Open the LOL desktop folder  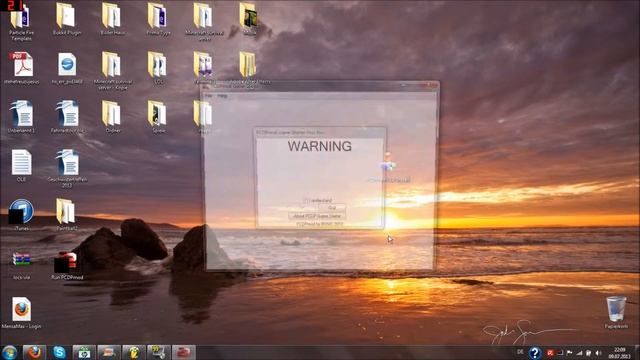click(158, 68)
